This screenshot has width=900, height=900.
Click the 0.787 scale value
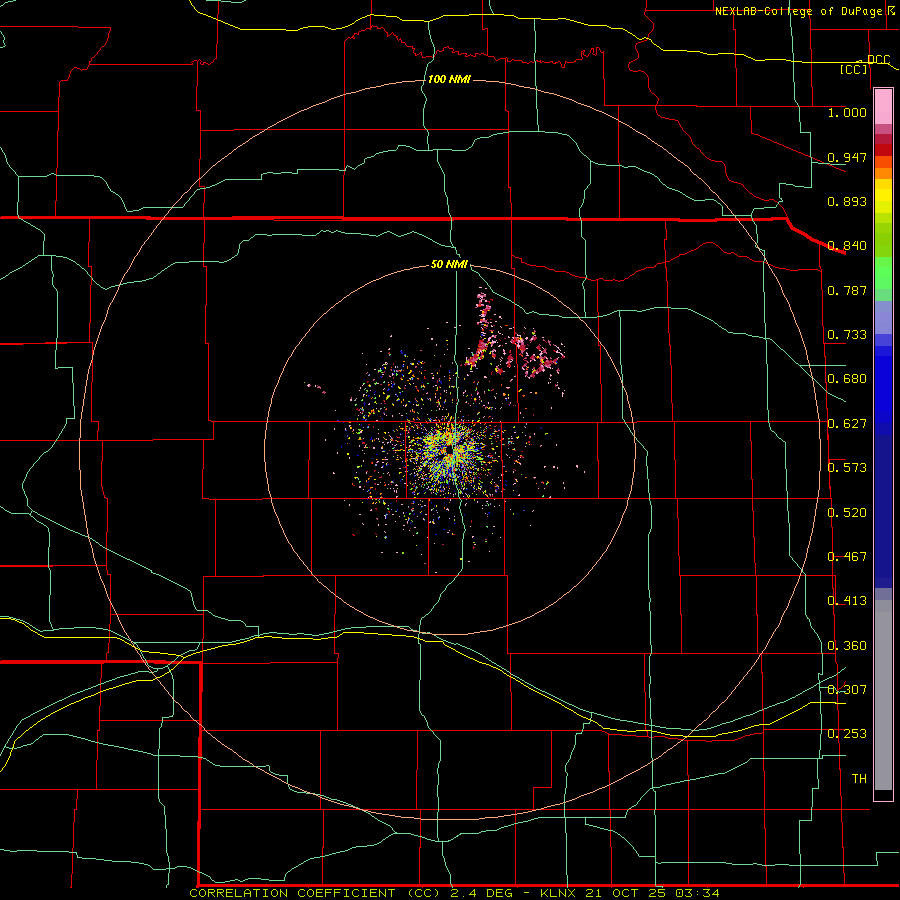[x=847, y=290]
